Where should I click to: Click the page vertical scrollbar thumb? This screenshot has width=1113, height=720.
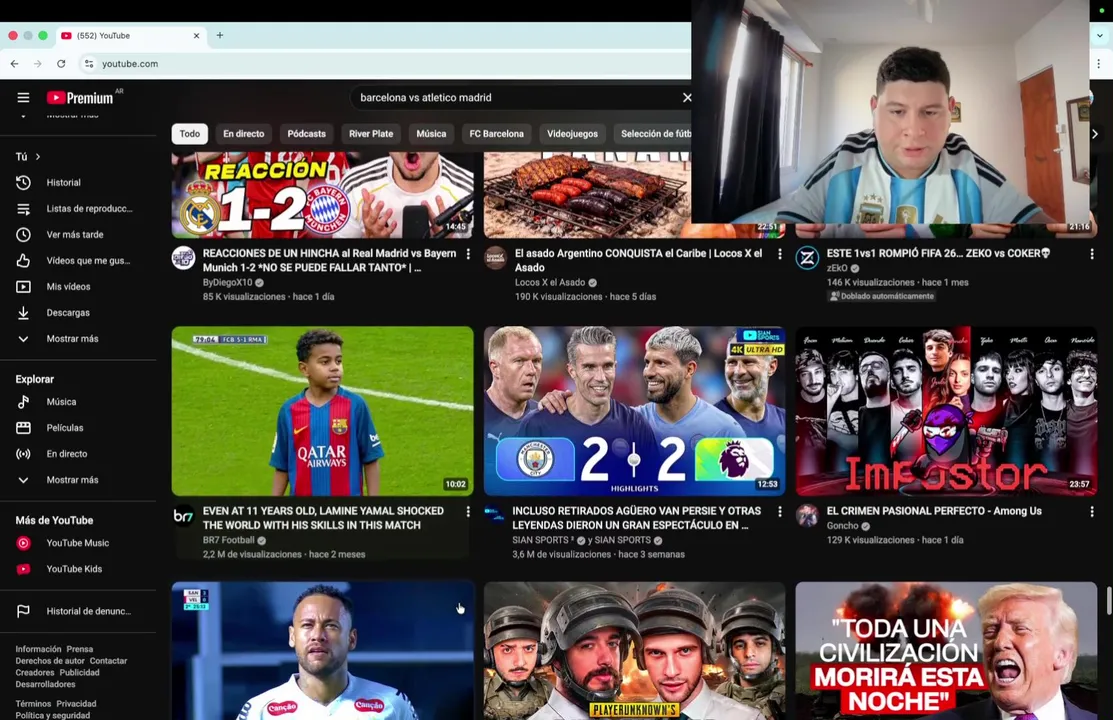coord(1109,601)
